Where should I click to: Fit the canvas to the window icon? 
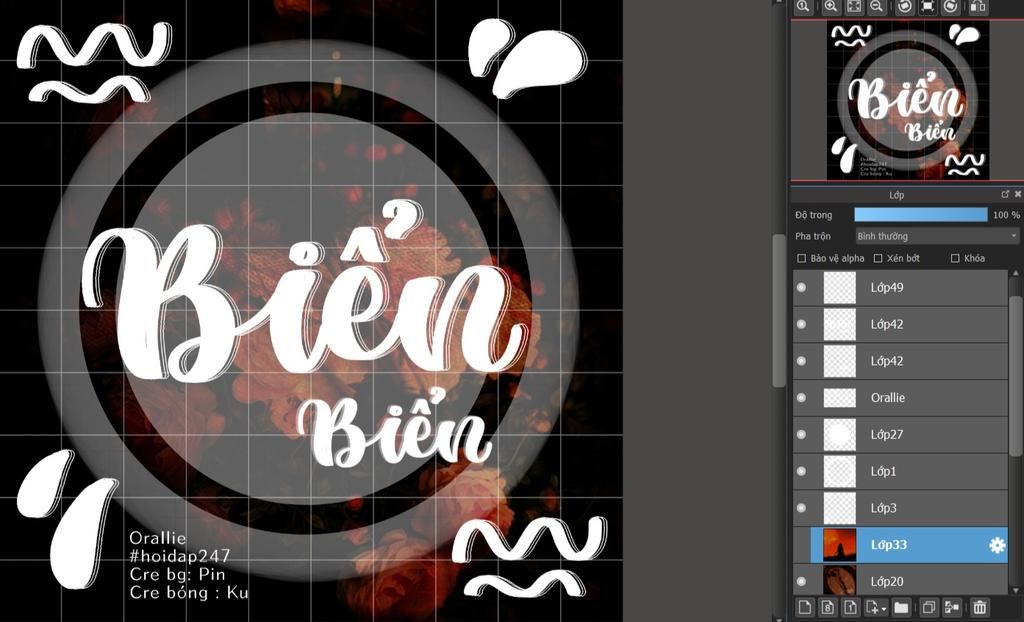(x=854, y=7)
